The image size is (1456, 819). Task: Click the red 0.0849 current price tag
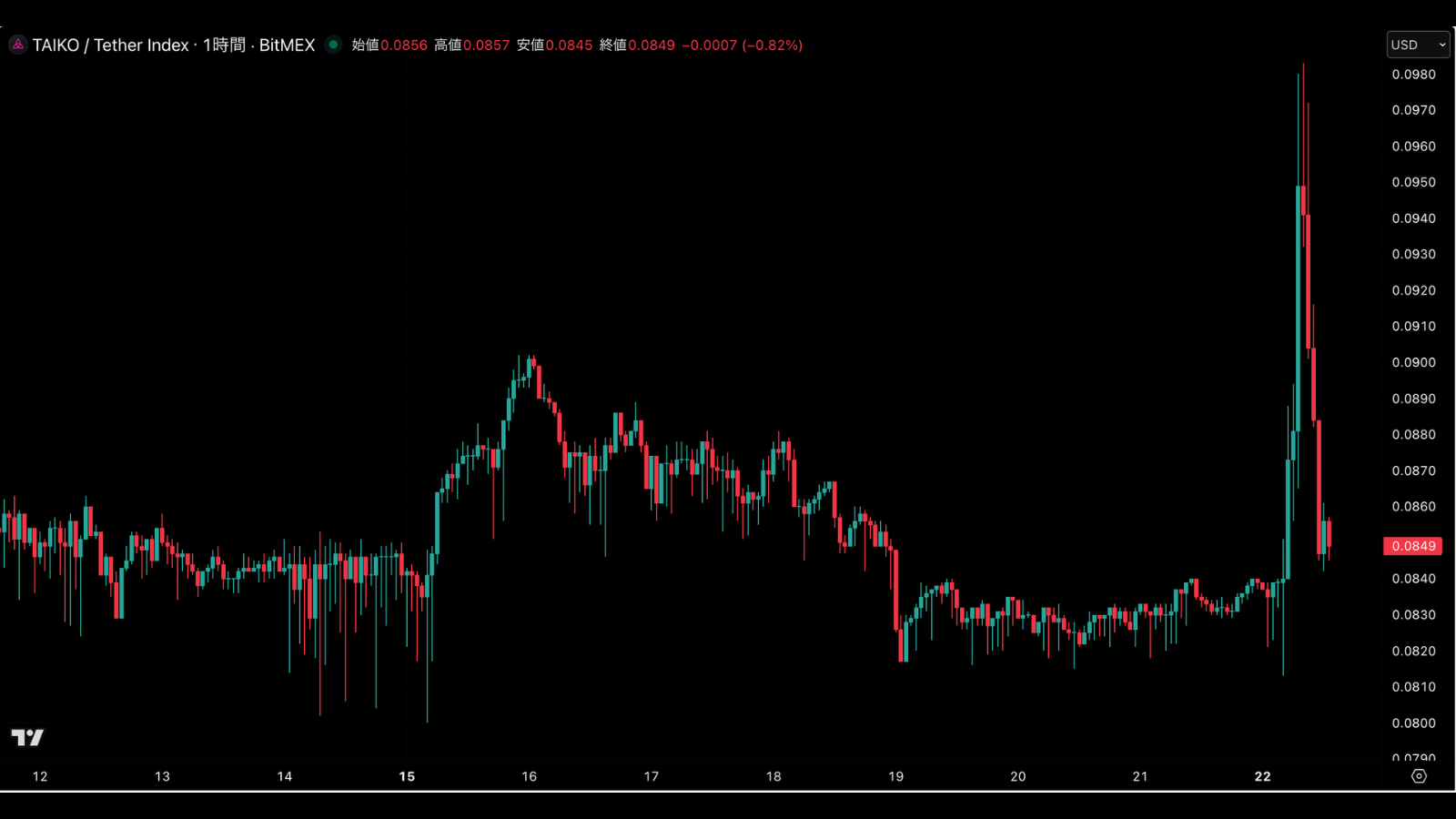(x=1412, y=546)
